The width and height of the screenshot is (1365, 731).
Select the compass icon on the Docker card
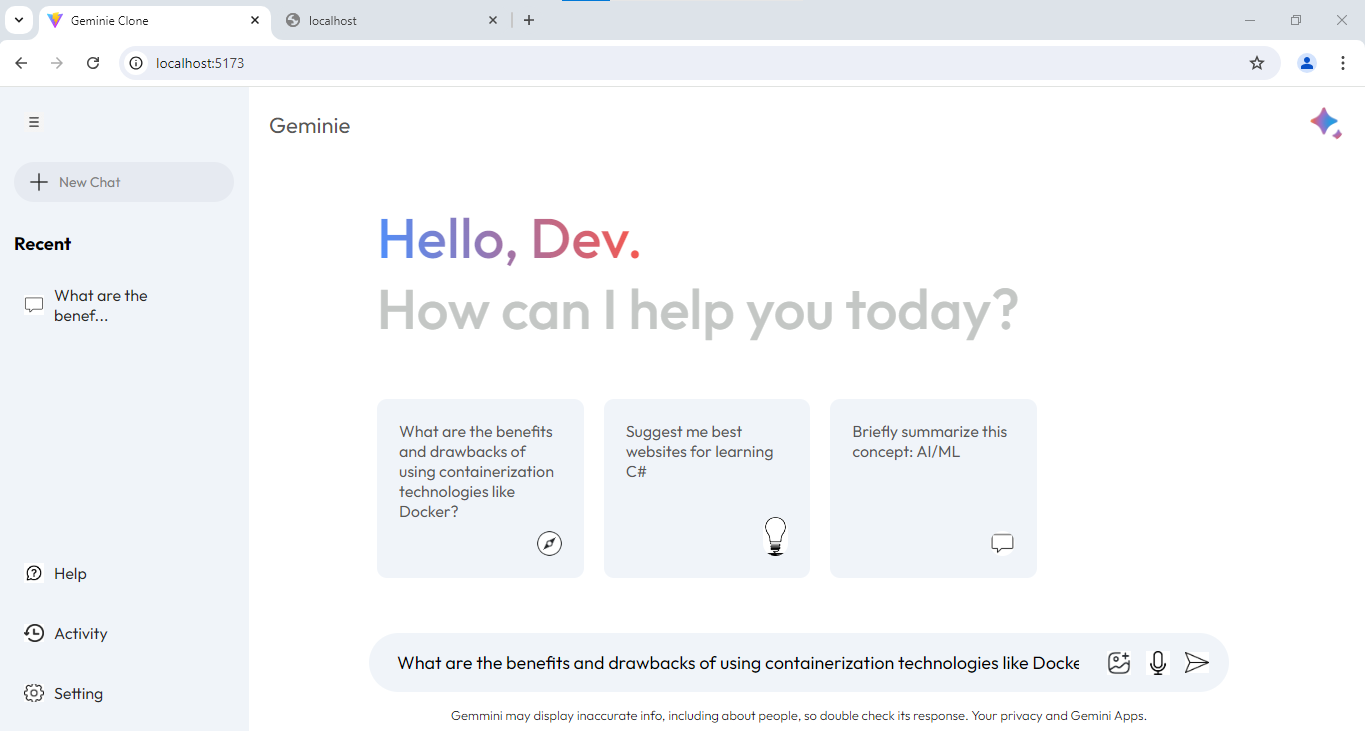point(549,543)
